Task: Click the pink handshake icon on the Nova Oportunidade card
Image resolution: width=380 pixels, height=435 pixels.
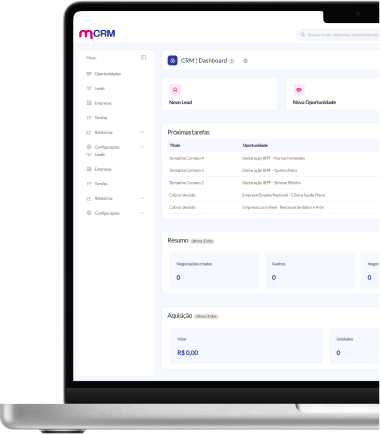Action: (x=299, y=90)
